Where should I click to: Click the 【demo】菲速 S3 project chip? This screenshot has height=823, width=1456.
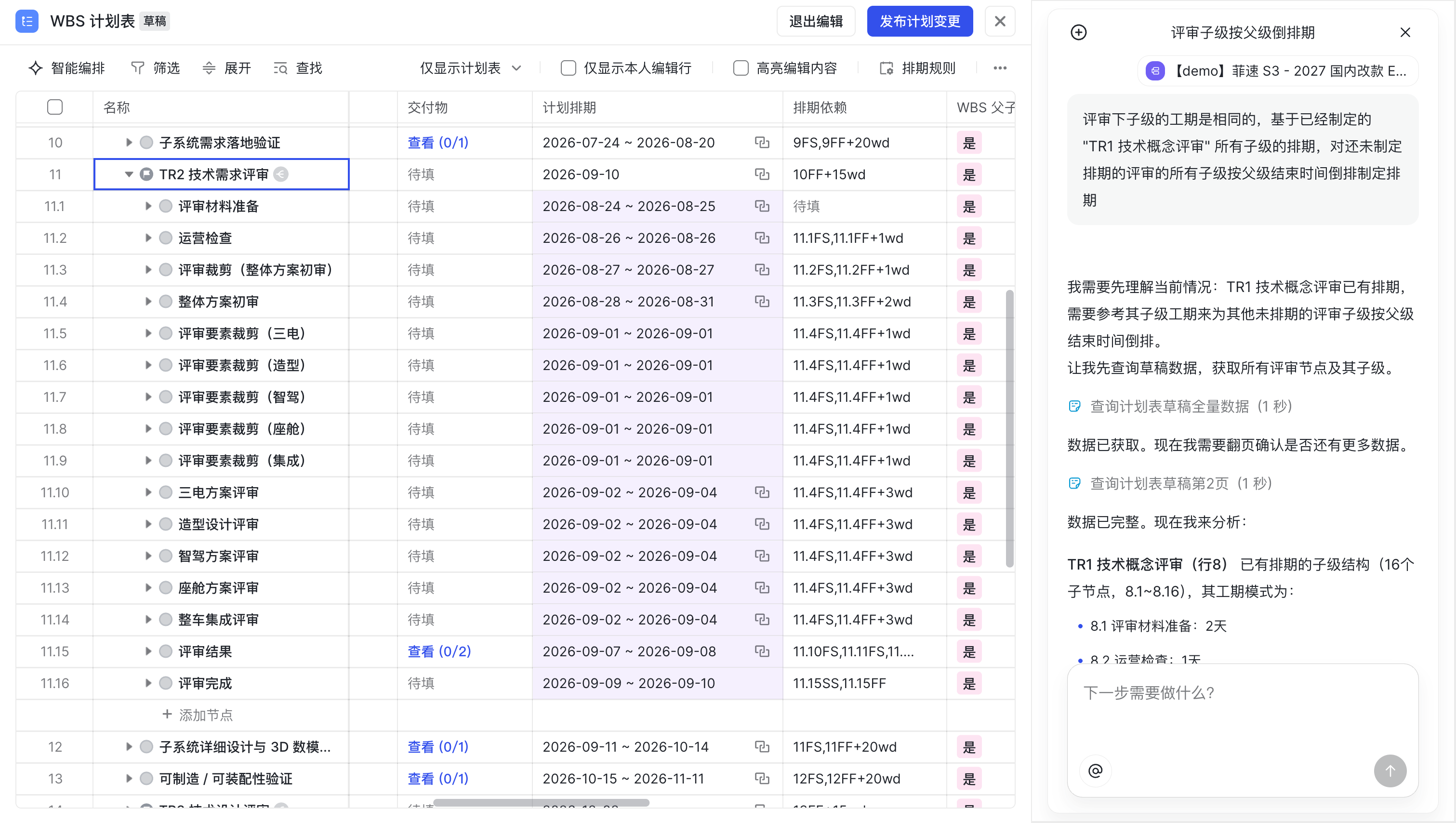pyautogui.click(x=1277, y=71)
